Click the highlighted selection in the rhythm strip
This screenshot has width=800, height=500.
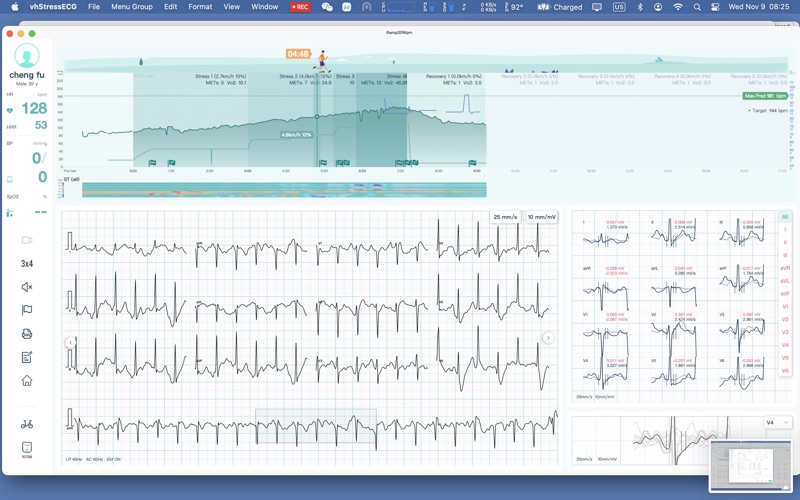pyautogui.click(x=316, y=426)
